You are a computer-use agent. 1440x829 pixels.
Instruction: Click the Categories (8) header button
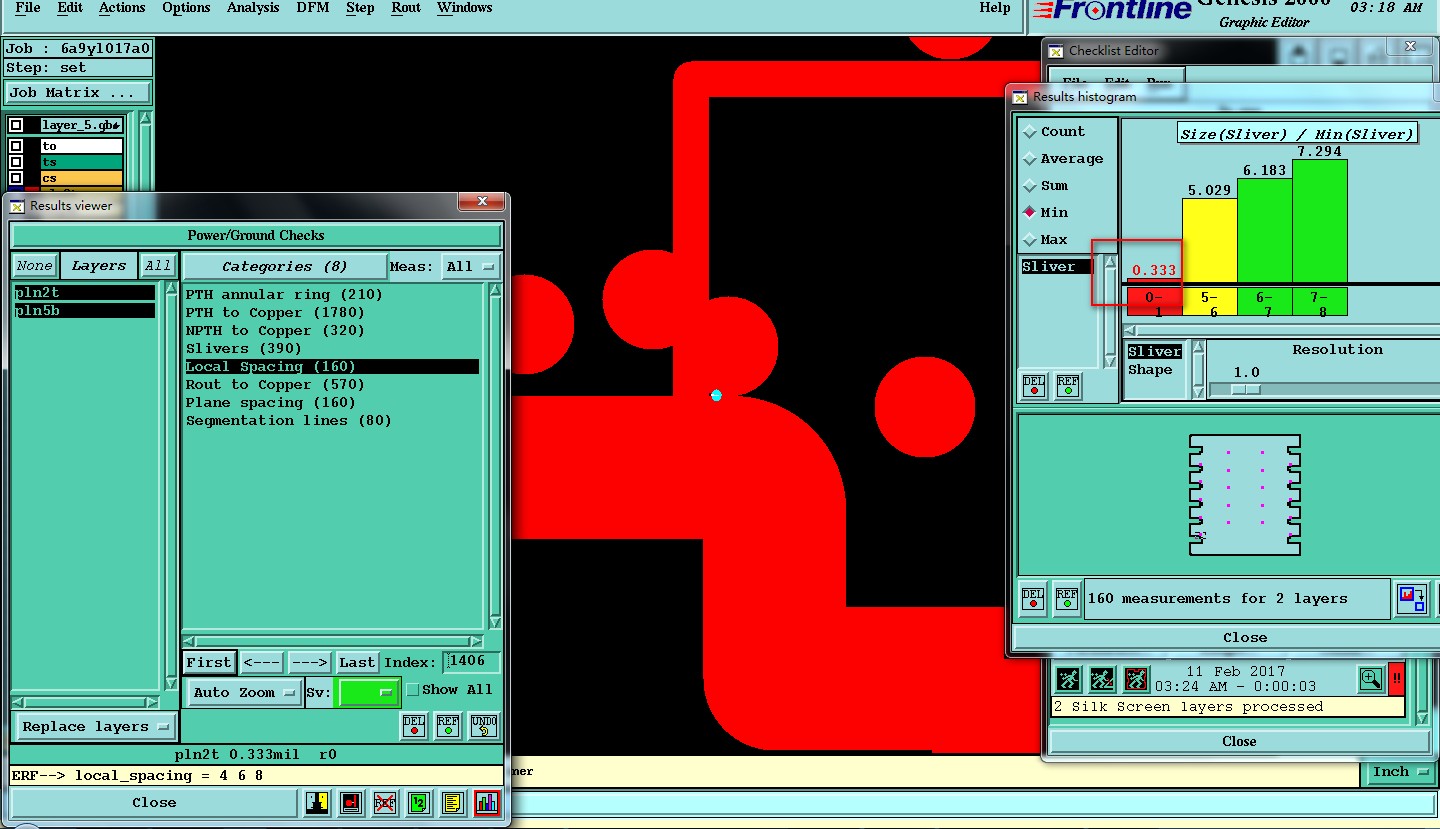[x=285, y=266]
